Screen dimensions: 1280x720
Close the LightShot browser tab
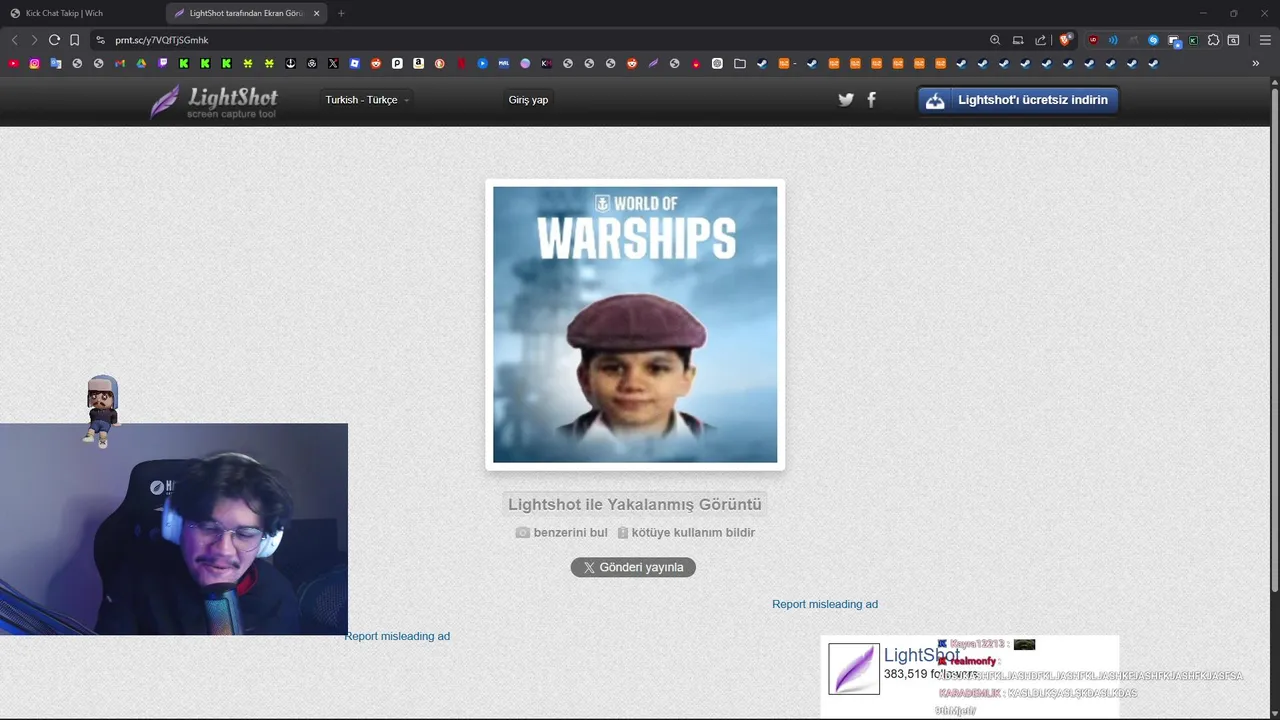click(318, 13)
